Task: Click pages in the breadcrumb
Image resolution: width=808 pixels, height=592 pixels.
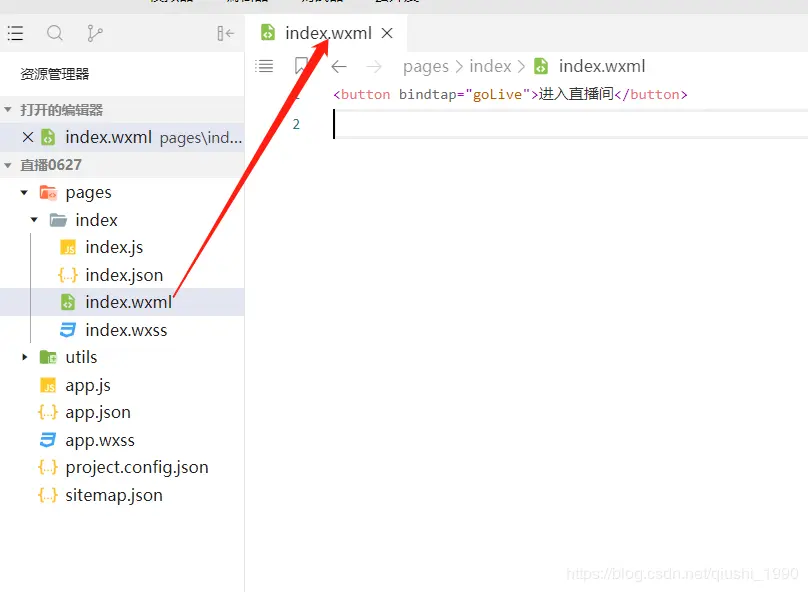Action: pos(426,66)
